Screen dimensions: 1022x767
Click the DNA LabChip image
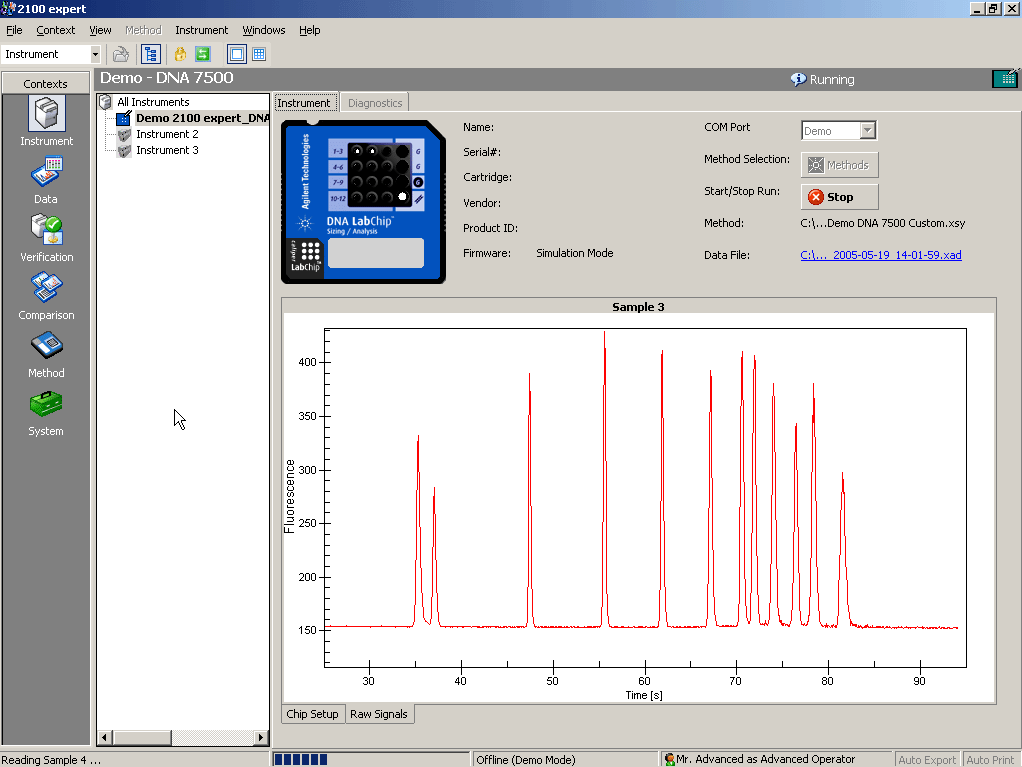pos(363,202)
